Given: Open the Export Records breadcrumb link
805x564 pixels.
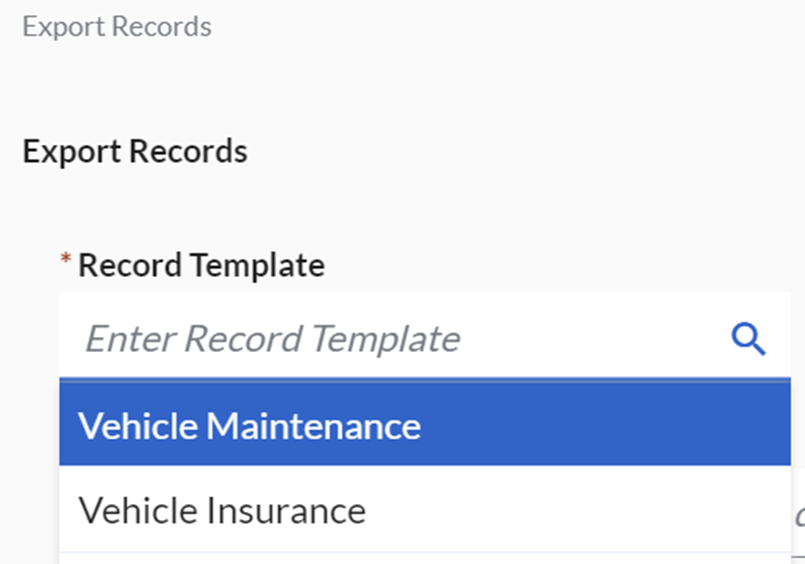Looking at the screenshot, I should coord(117,26).
